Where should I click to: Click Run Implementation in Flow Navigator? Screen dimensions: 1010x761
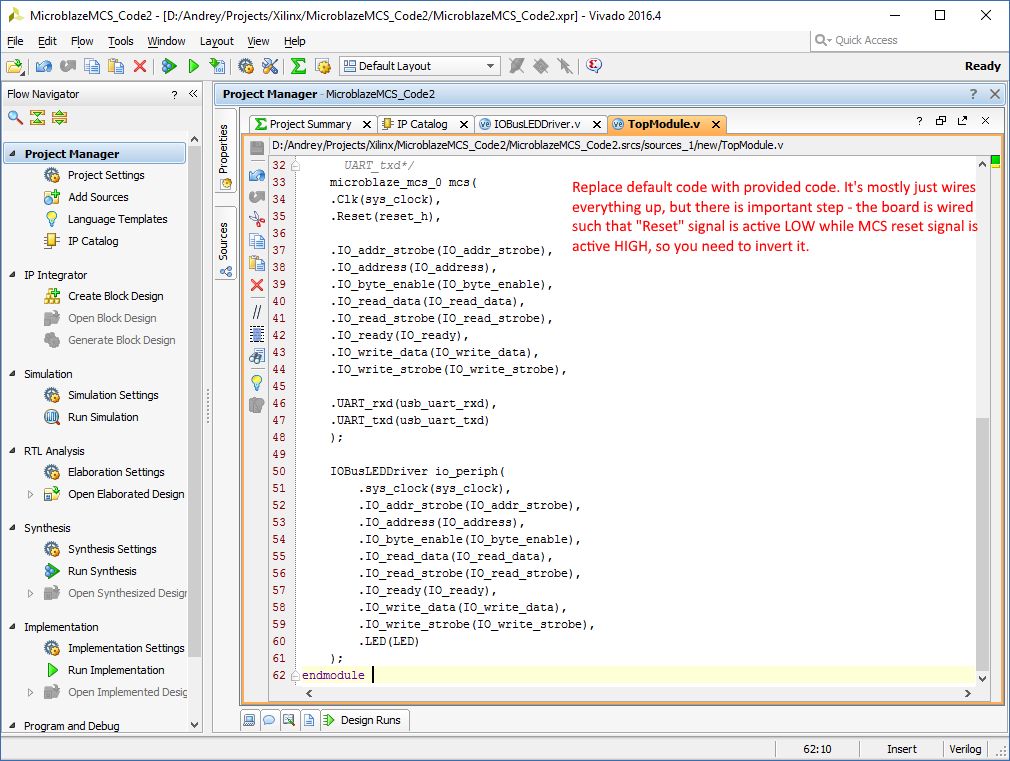point(115,670)
